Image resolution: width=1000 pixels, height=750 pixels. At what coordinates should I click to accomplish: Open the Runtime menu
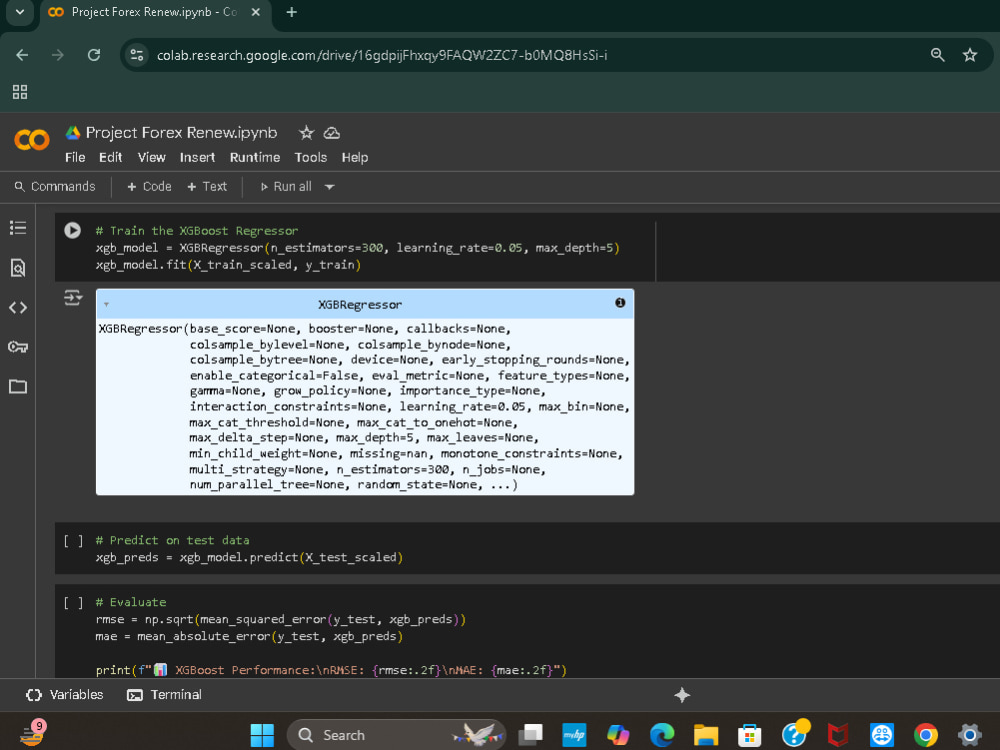coord(255,158)
